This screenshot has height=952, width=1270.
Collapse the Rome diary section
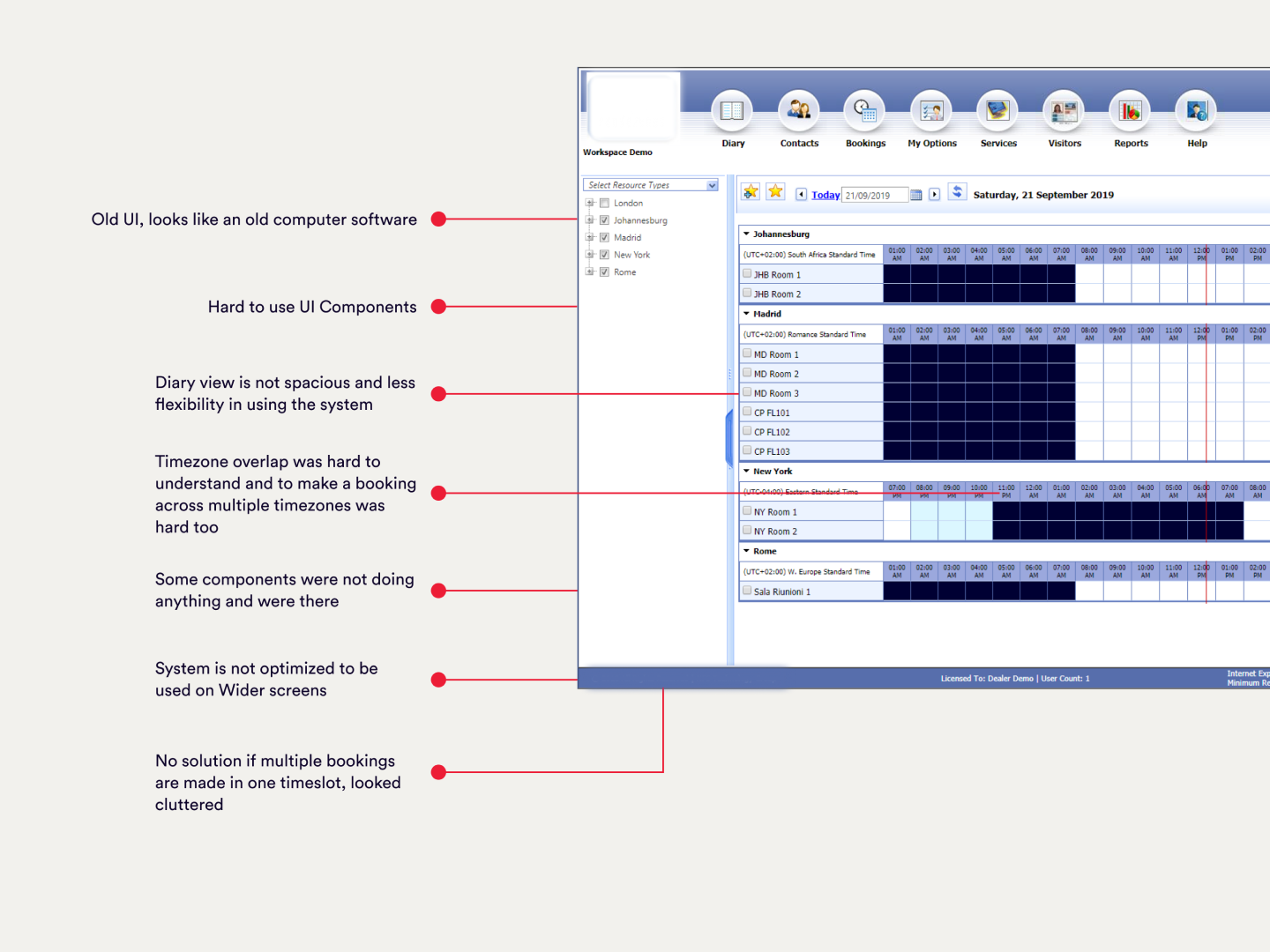(746, 551)
